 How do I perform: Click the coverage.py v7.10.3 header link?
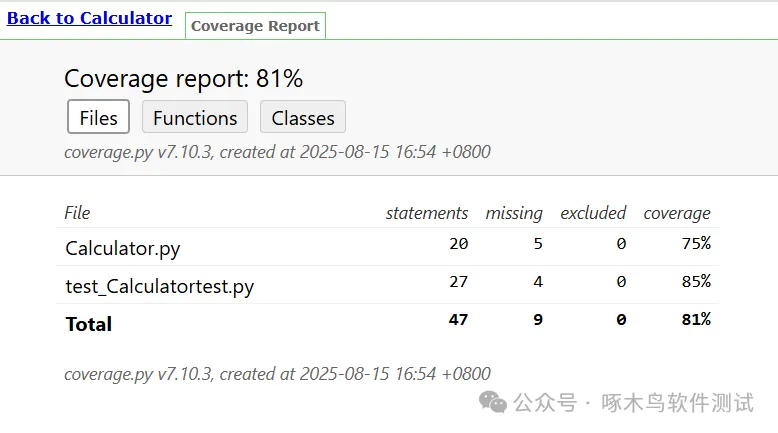pyautogui.click(x=138, y=152)
